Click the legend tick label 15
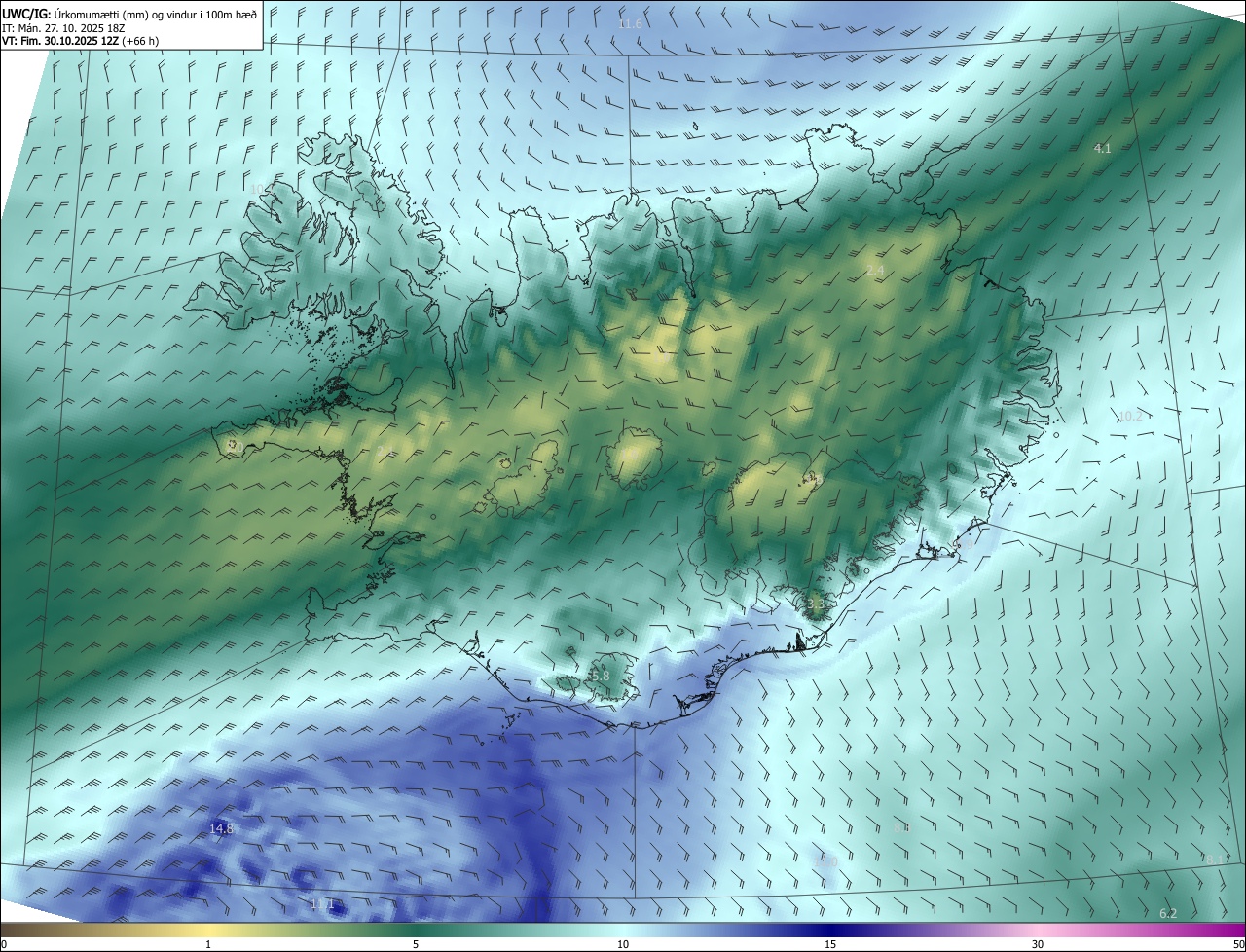Viewport: 1246px width, 952px height. point(830,944)
